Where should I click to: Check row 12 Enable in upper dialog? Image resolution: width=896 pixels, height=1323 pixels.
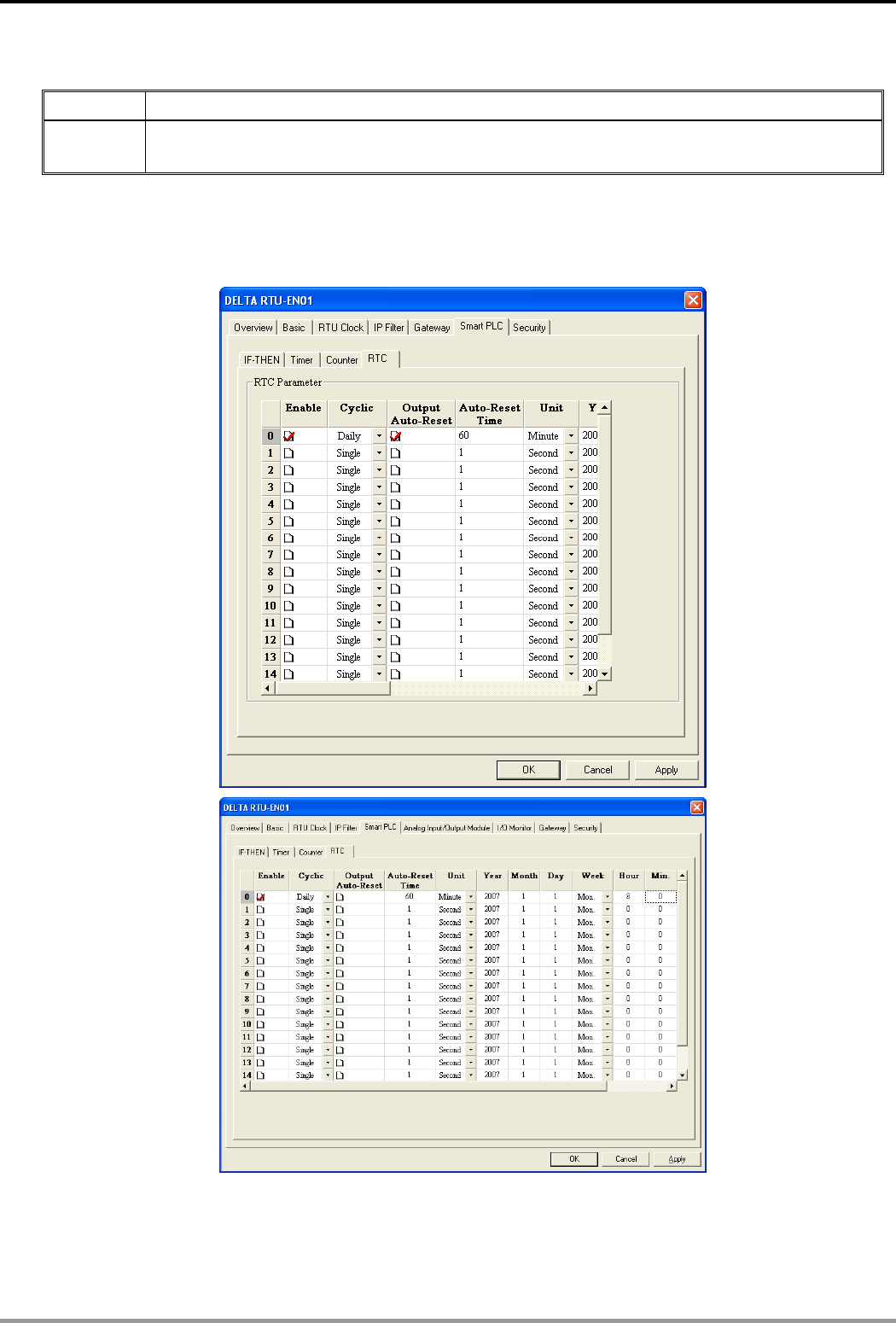click(x=288, y=640)
